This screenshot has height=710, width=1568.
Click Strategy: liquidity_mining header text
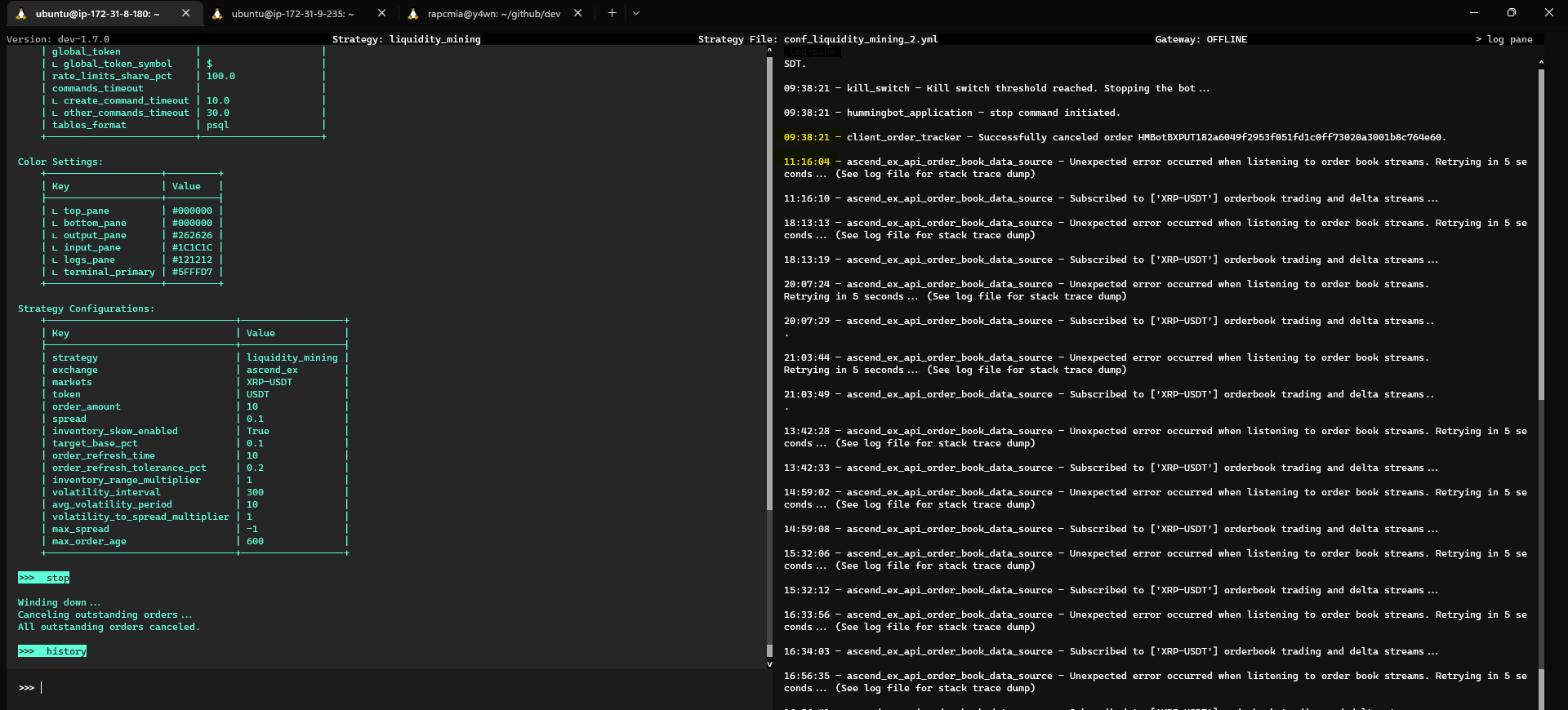click(x=406, y=39)
